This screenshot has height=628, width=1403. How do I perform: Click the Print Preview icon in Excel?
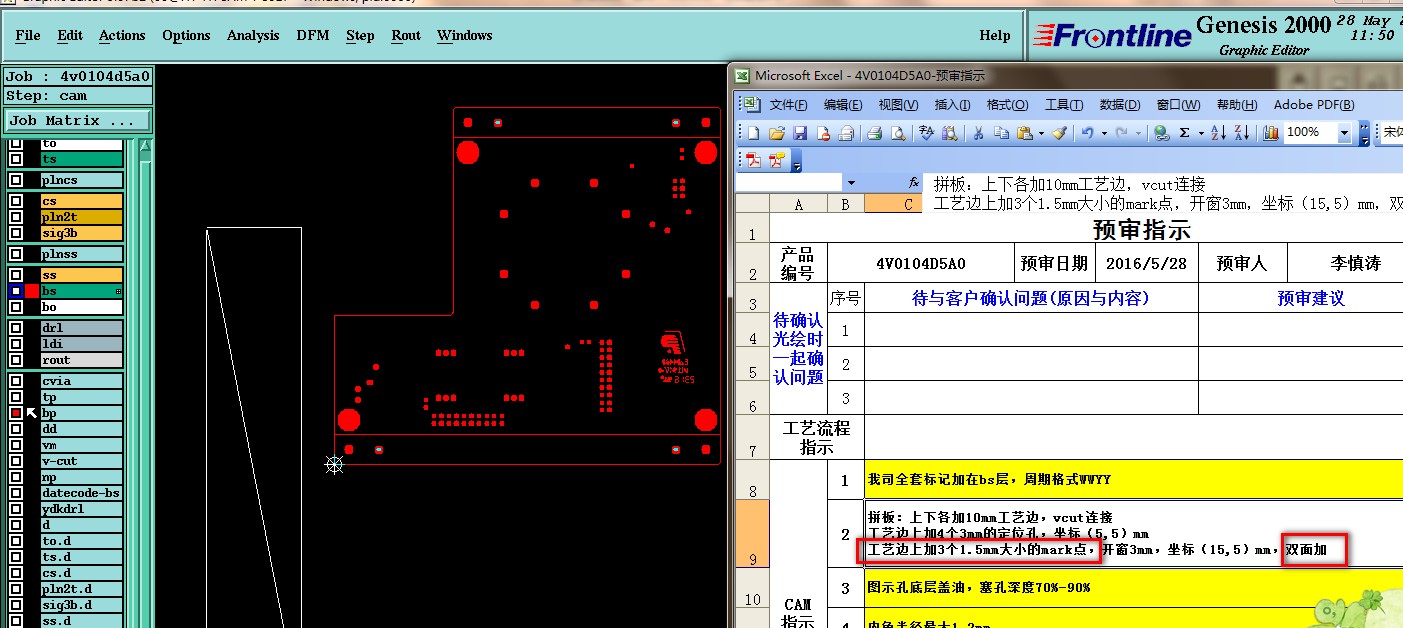[898, 133]
